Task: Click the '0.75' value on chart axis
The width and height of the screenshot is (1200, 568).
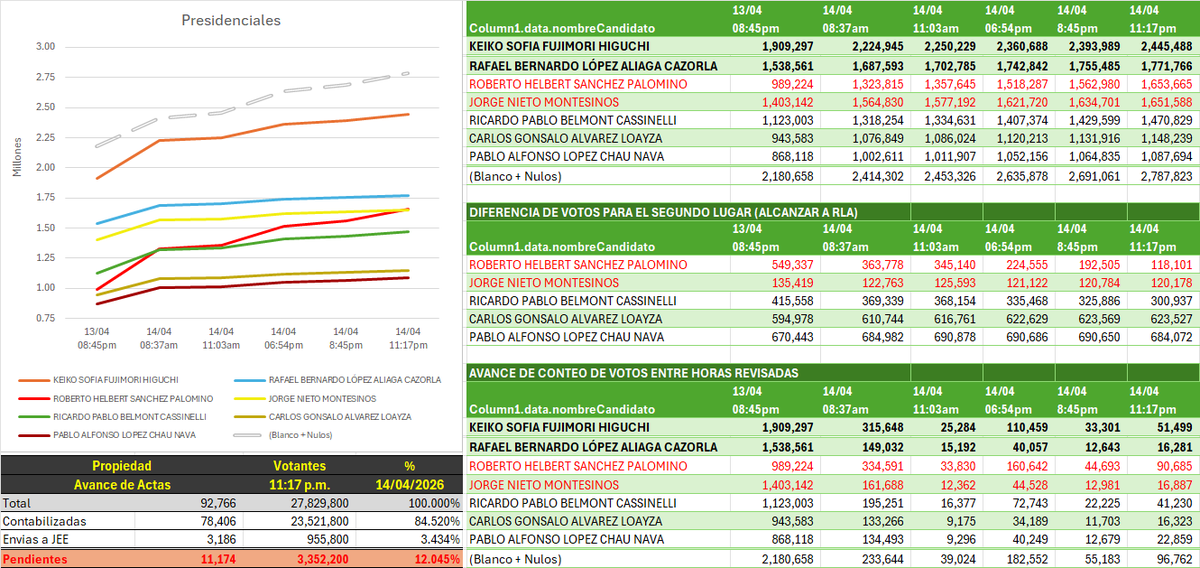Action: [x=44, y=318]
